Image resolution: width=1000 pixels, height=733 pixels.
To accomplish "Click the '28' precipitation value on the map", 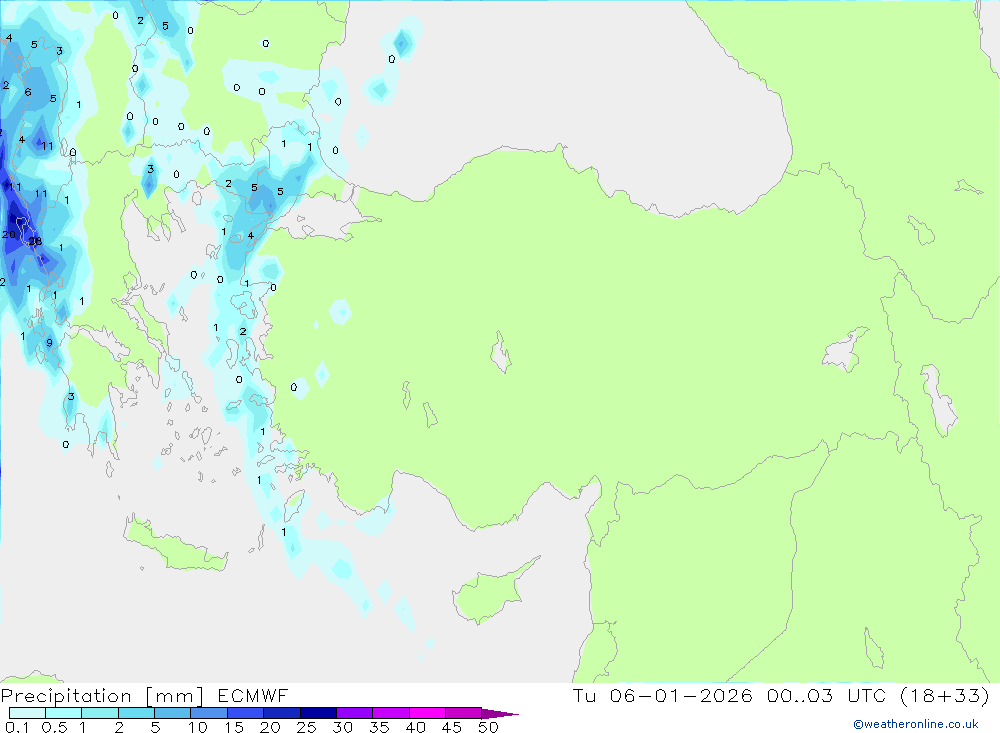I will 36,241.
